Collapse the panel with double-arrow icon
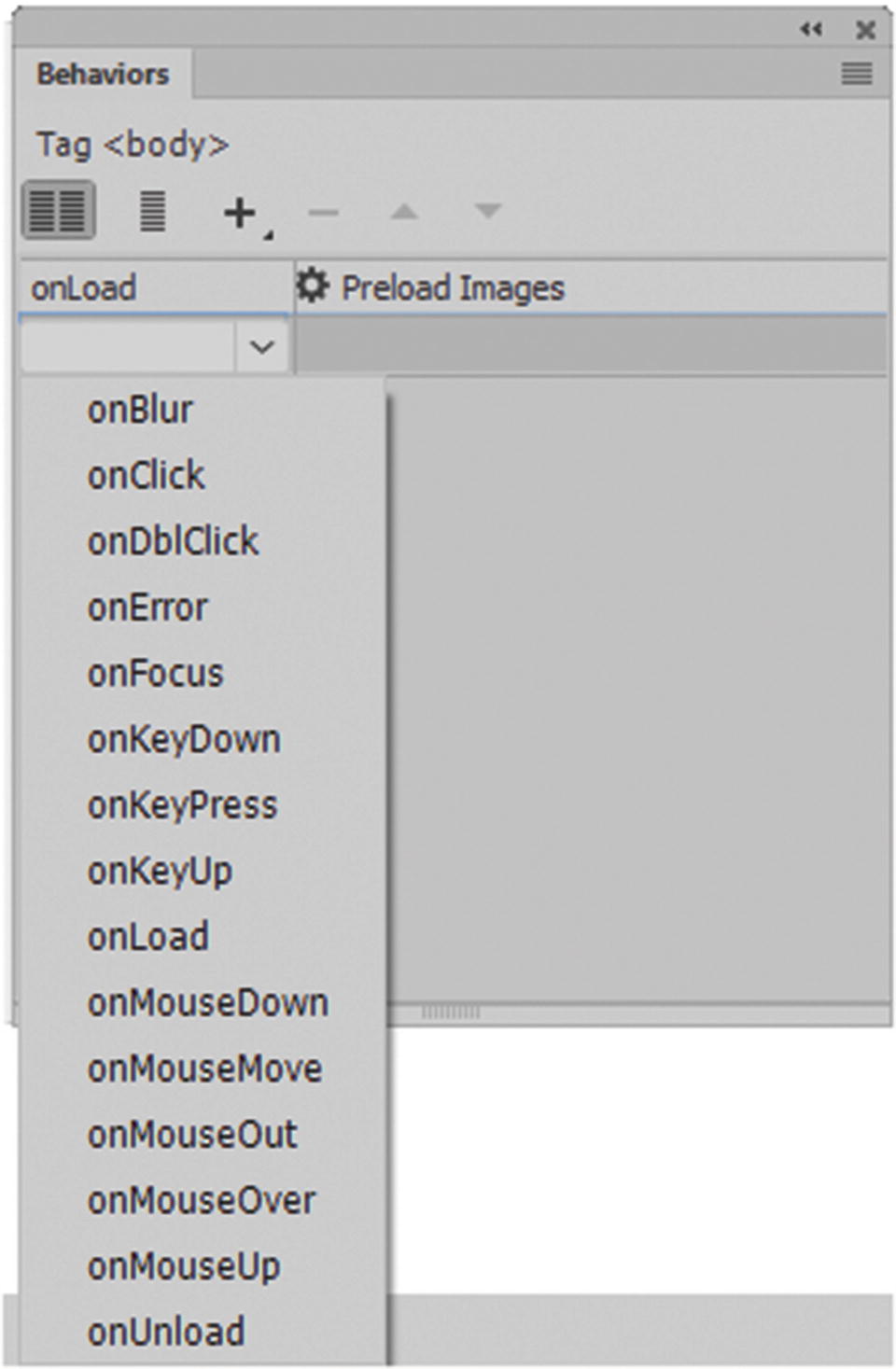The image size is (896, 1369). pos(811,30)
